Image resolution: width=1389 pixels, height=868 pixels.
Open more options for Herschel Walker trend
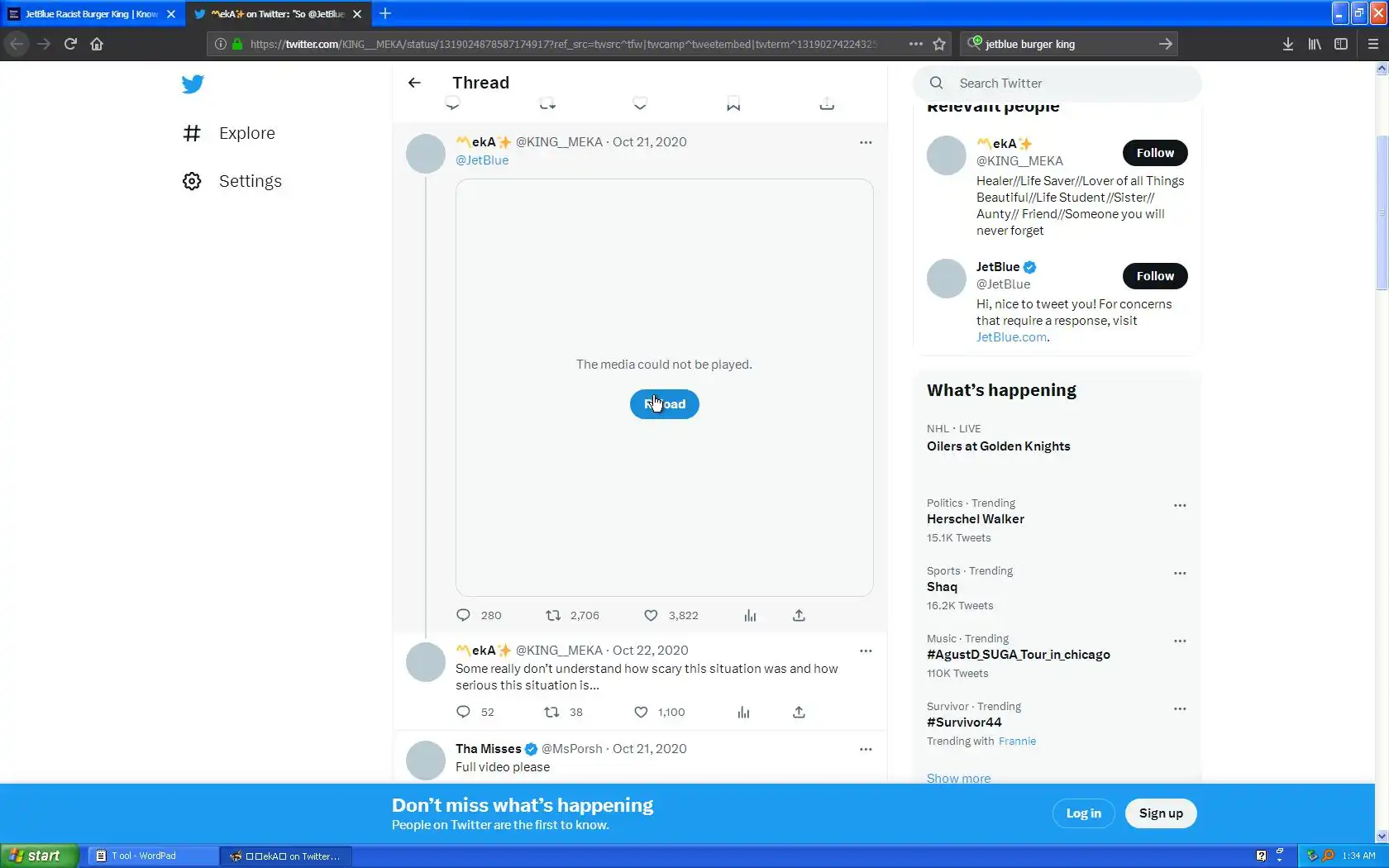point(1180,505)
